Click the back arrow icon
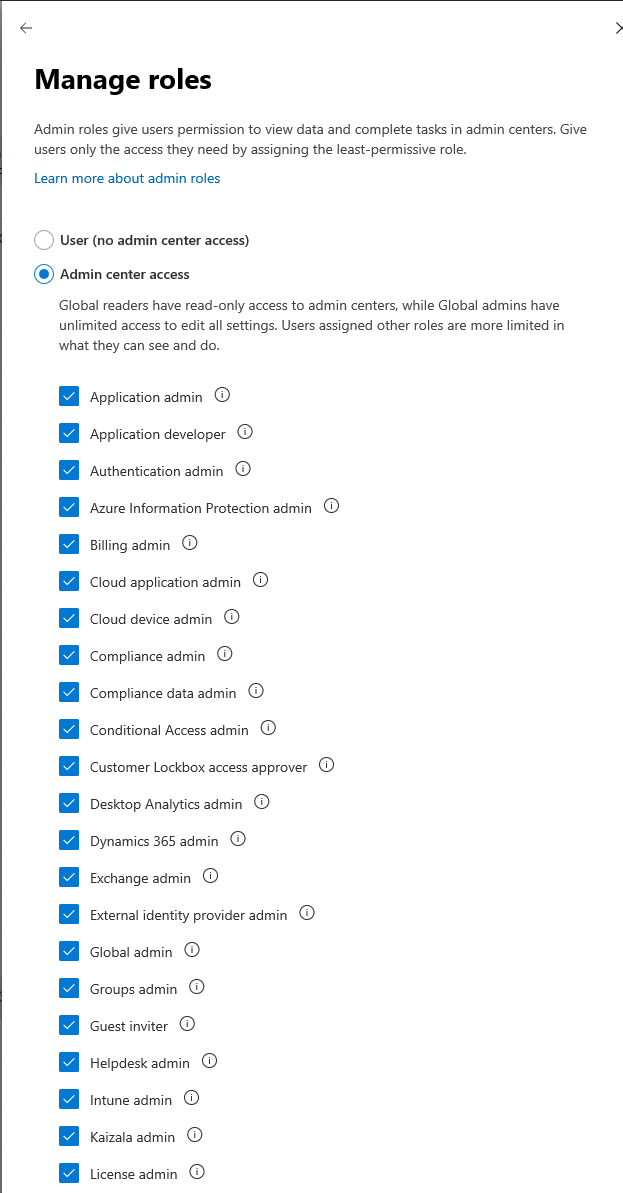 click(27, 28)
